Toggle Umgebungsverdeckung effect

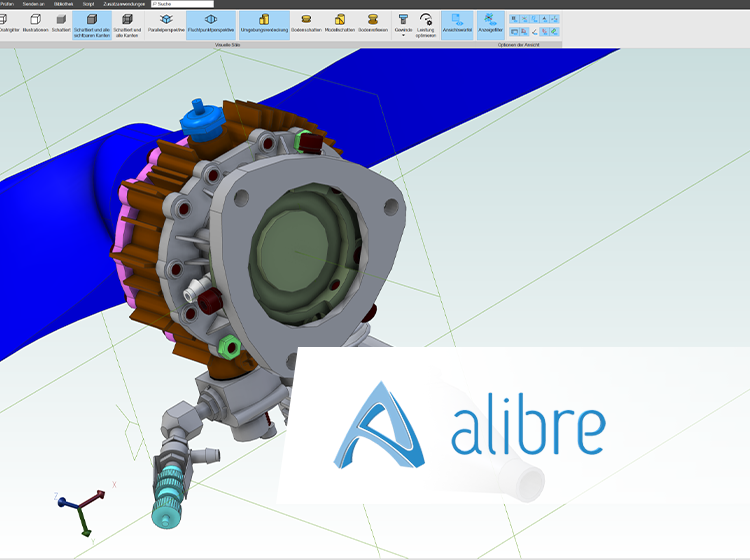(x=264, y=23)
